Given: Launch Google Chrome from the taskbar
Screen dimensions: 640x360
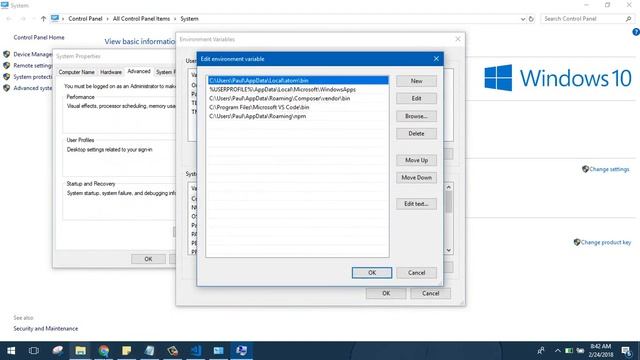Looking at the screenshot, I should pyautogui.click(x=104, y=351).
